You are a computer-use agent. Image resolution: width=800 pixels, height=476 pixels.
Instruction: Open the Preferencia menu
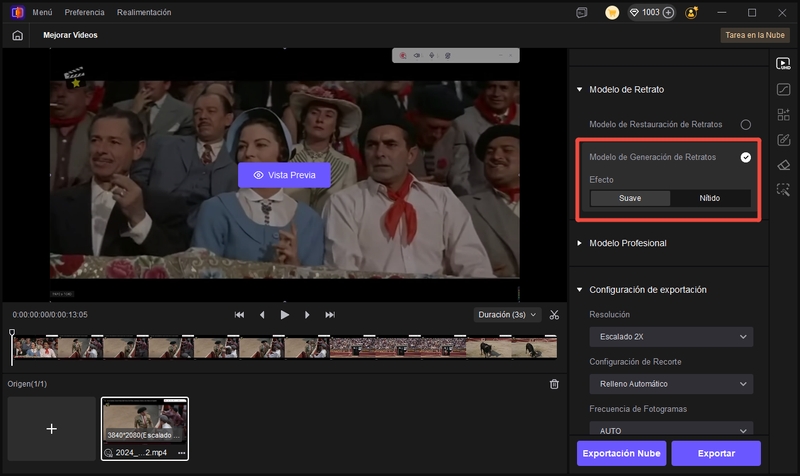coord(84,12)
